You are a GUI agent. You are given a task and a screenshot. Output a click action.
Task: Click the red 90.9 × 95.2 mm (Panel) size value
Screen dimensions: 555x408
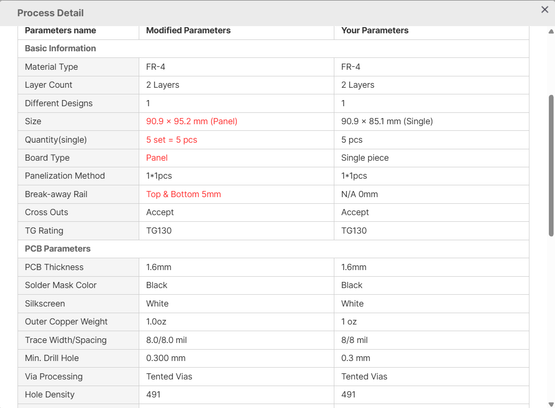click(191, 121)
